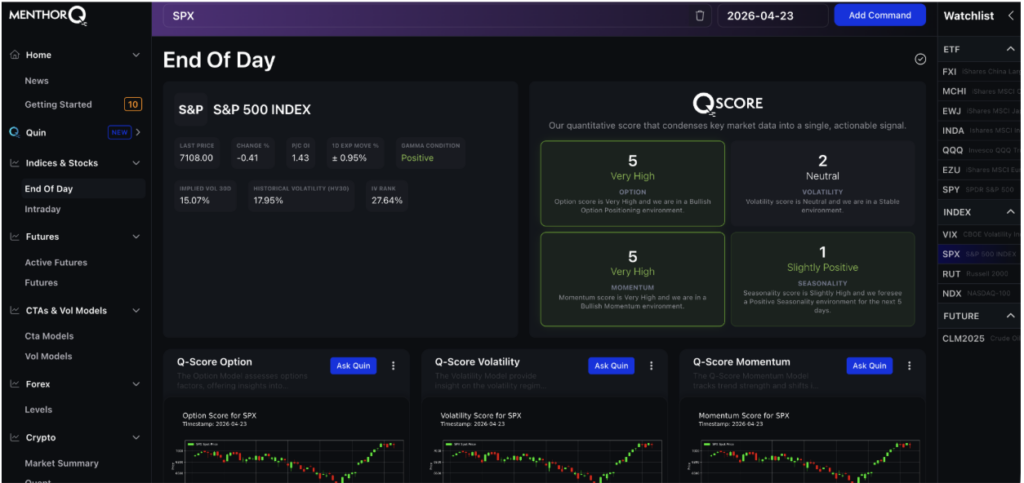Click the CTAs & Vol Models chart icon

(14, 311)
